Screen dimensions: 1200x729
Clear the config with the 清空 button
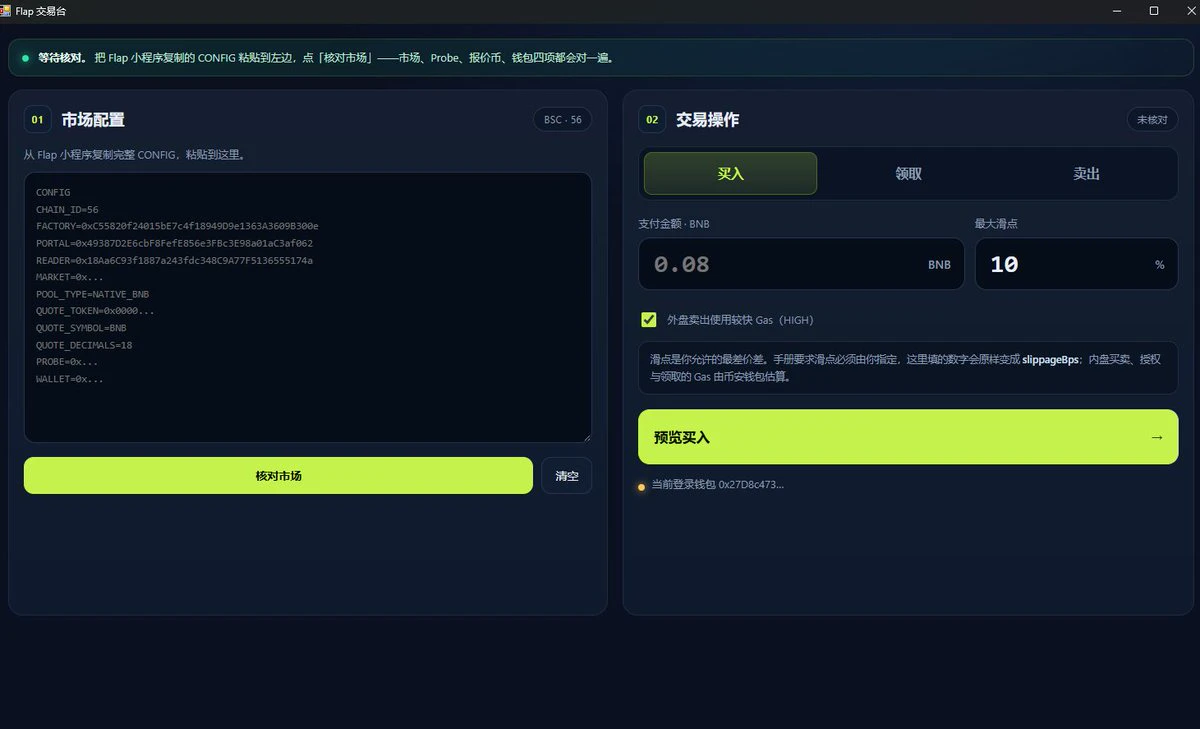pos(567,475)
